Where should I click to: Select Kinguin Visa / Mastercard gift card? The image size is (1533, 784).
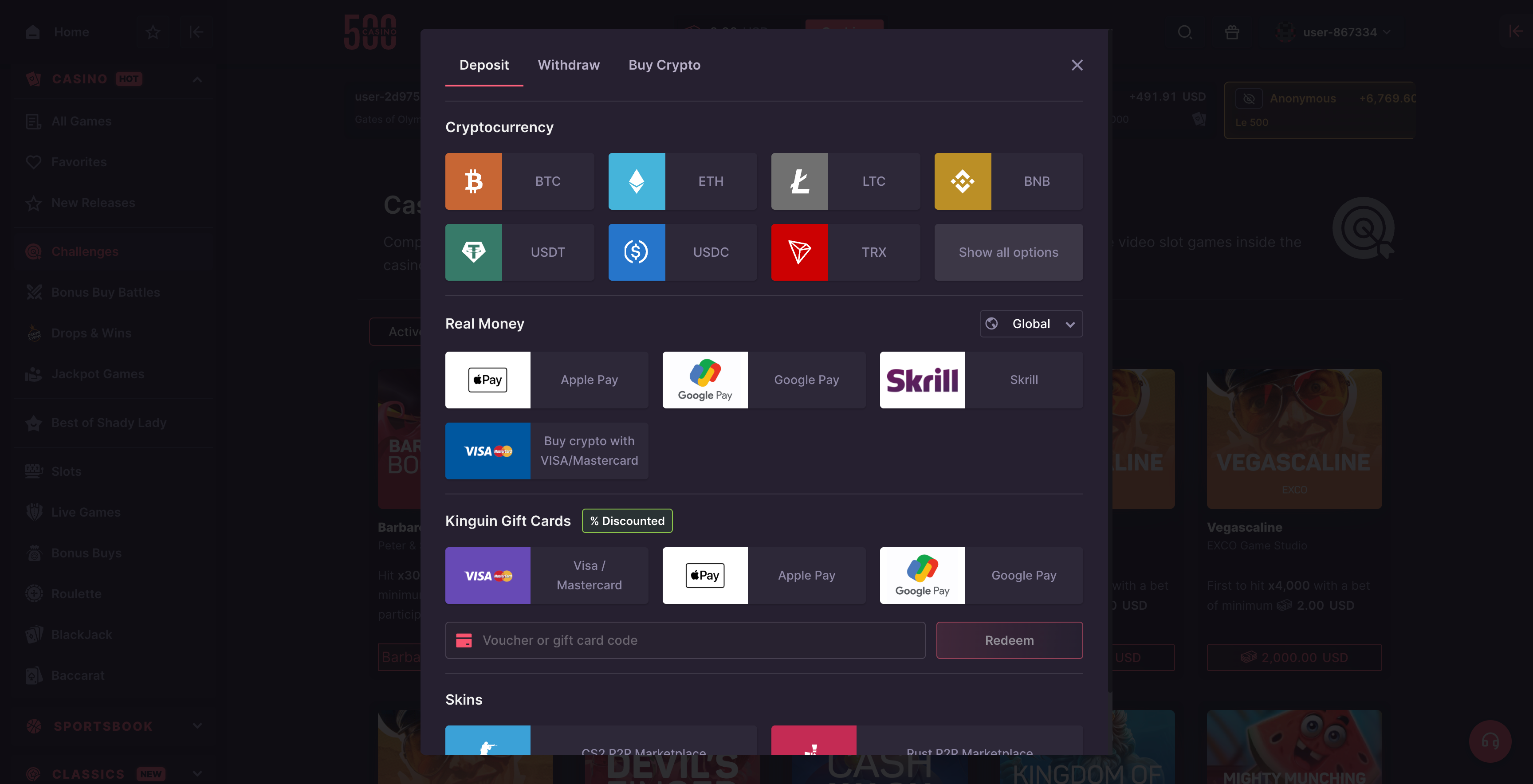click(546, 576)
